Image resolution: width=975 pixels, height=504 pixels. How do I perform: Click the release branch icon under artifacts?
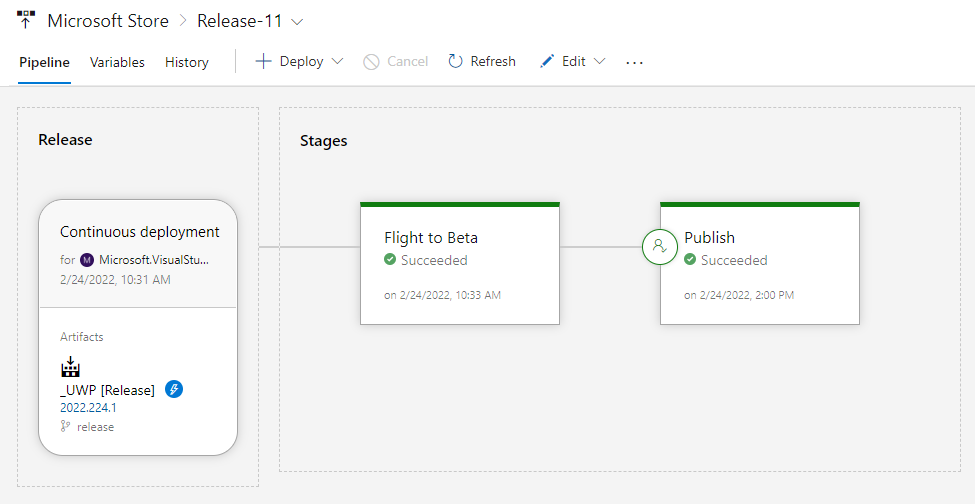coord(66,427)
